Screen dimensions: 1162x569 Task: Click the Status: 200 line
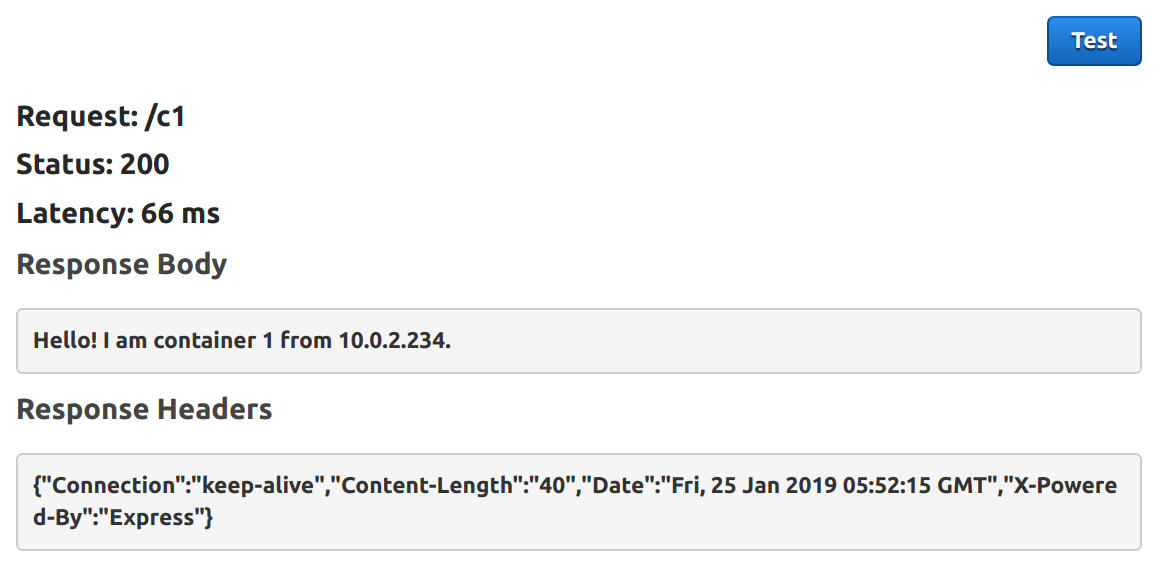click(x=93, y=164)
